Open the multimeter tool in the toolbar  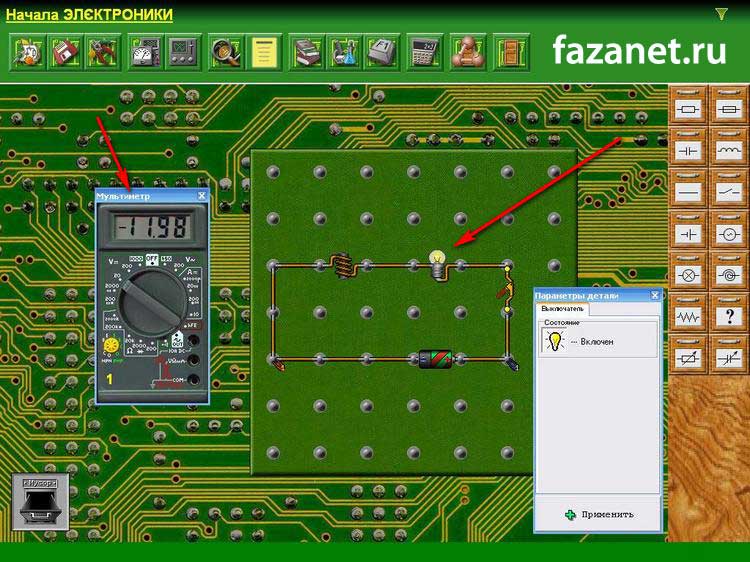point(146,51)
